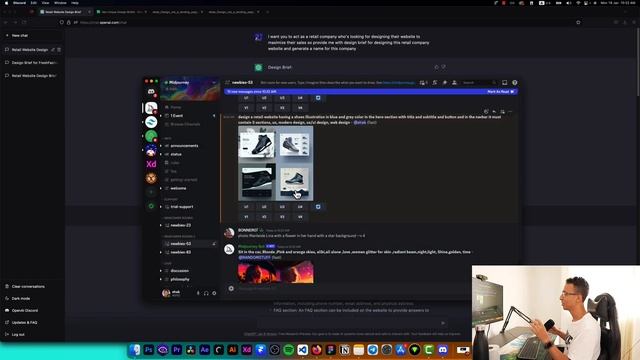
Task: Click Mark As Read button
Action: [500, 92]
